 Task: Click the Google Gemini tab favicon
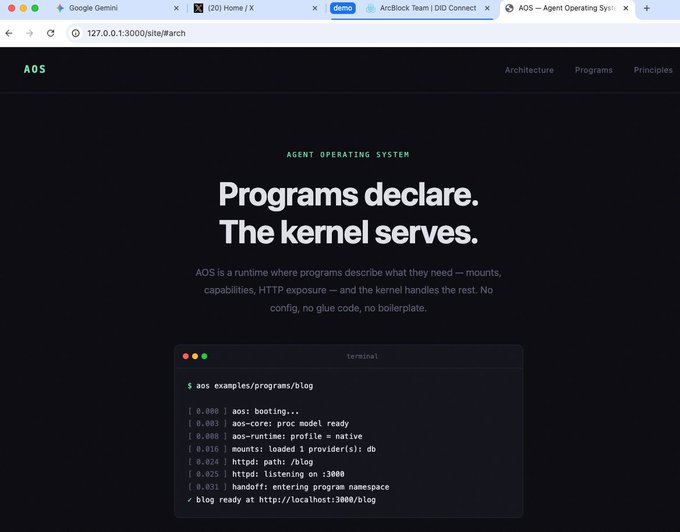(60, 8)
